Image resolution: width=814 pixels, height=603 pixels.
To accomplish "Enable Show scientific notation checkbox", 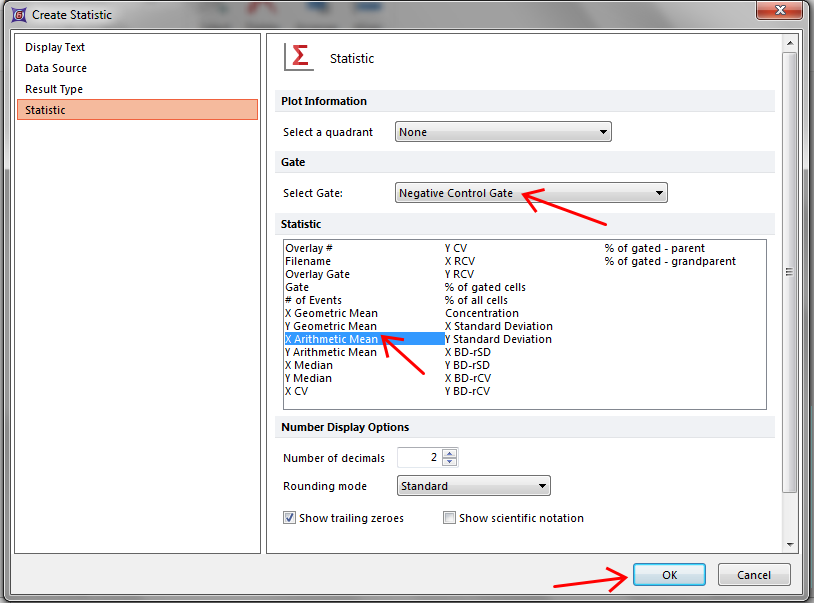I will coord(450,518).
